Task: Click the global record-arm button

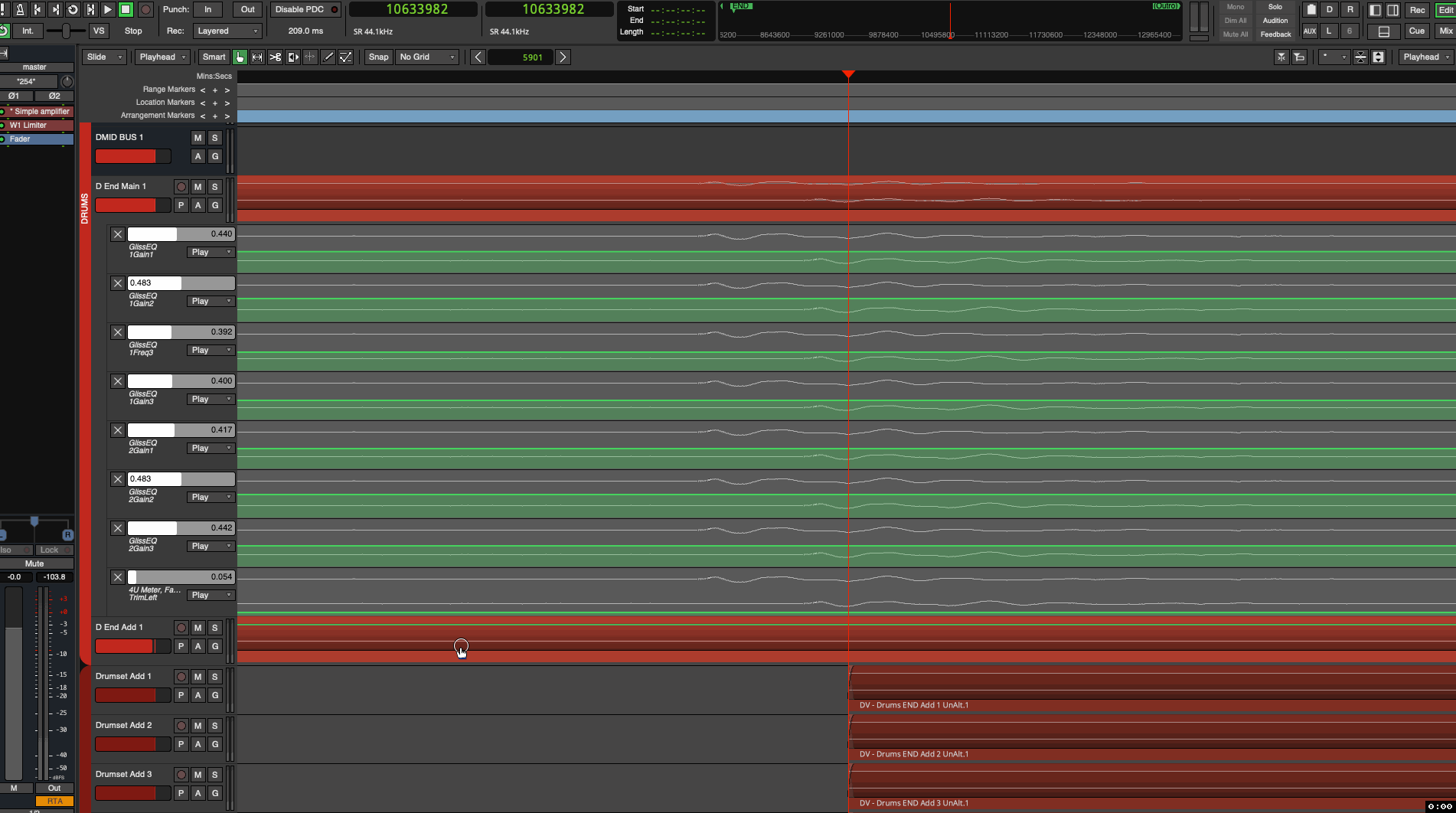Action: (x=145, y=10)
